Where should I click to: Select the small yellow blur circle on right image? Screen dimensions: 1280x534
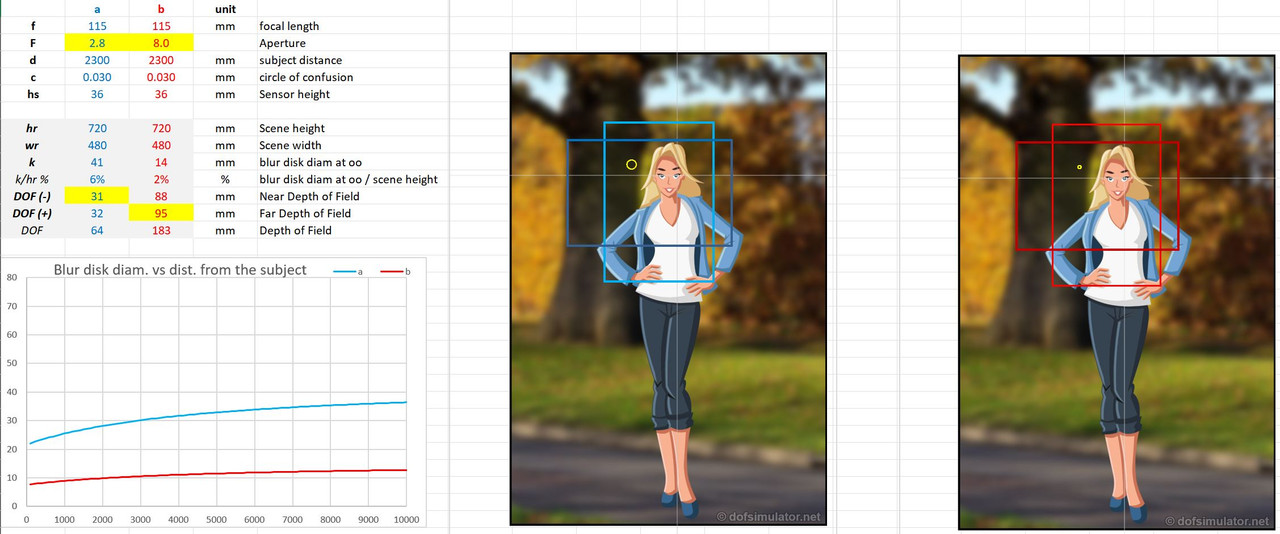click(x=1079, y=167)
